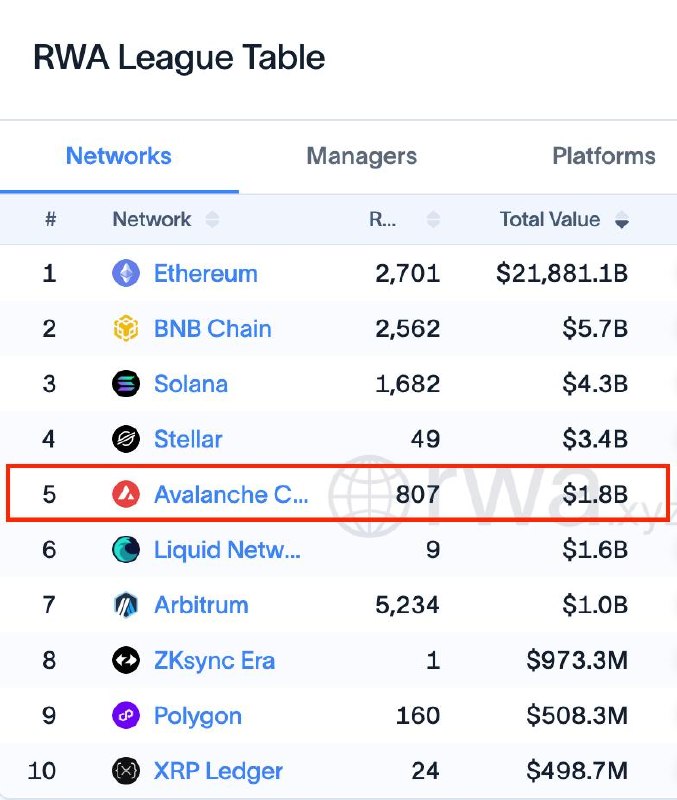Click the Avalanche red logo icon
This screenshot has width=677, height=800.
126,494
